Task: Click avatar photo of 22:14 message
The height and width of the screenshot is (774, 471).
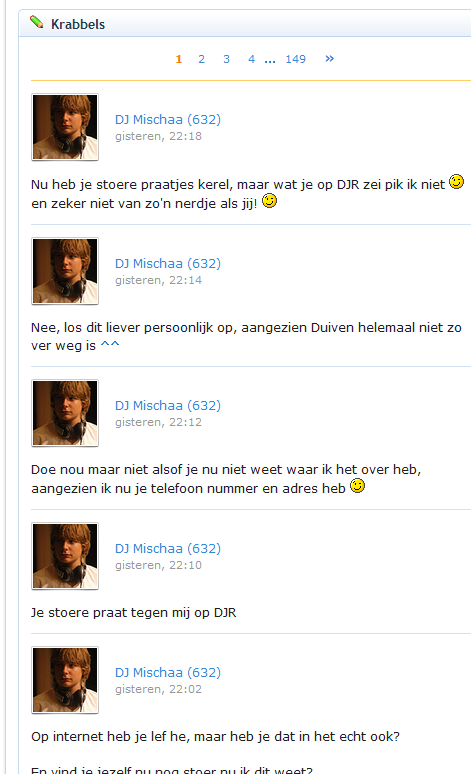Action: [65, 271]
